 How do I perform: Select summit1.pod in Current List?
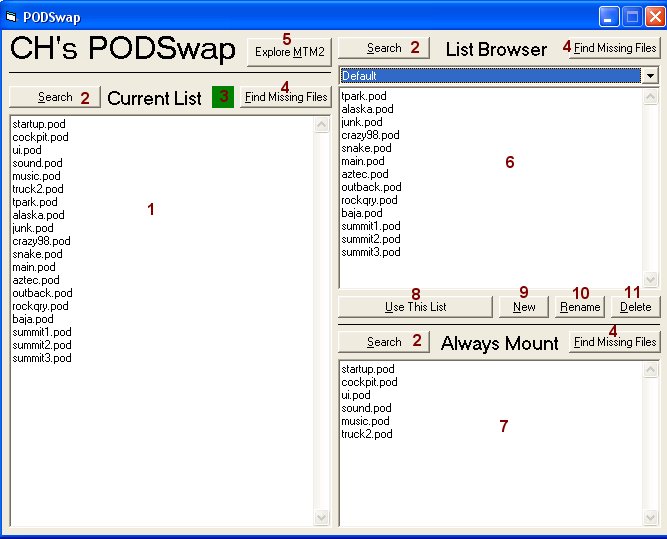42,332
